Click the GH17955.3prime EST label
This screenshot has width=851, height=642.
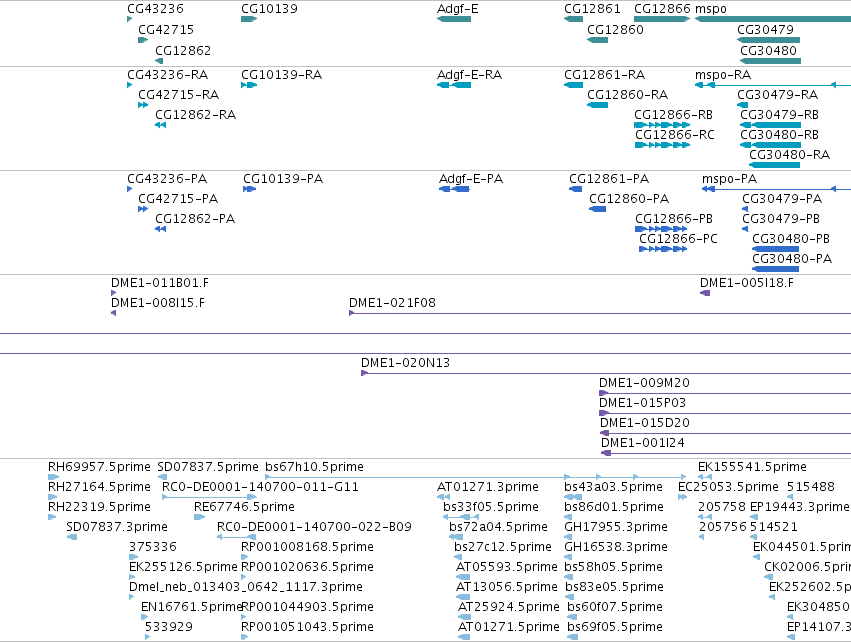(615, 527)
